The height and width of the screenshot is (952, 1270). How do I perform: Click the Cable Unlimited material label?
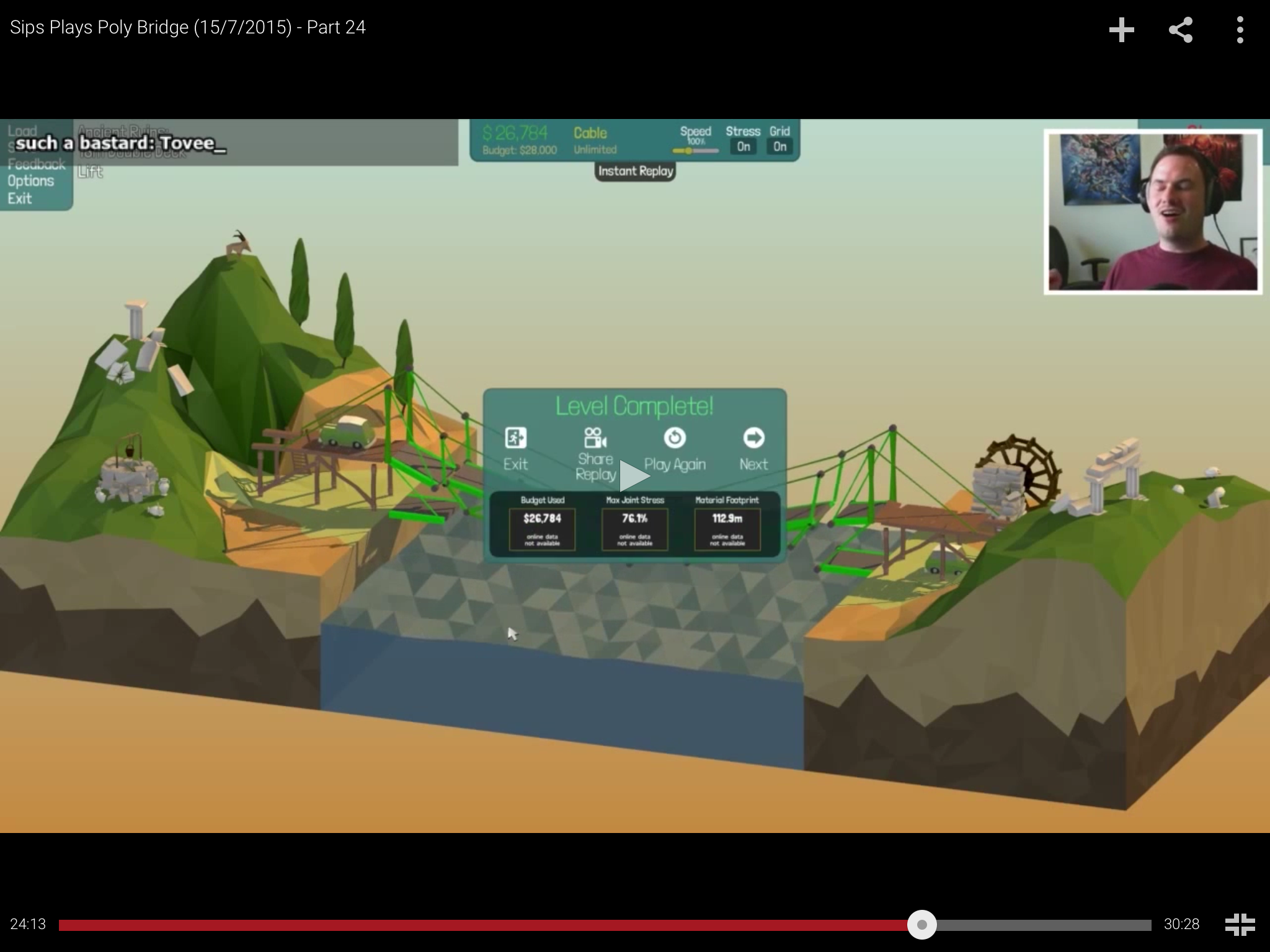594,140
